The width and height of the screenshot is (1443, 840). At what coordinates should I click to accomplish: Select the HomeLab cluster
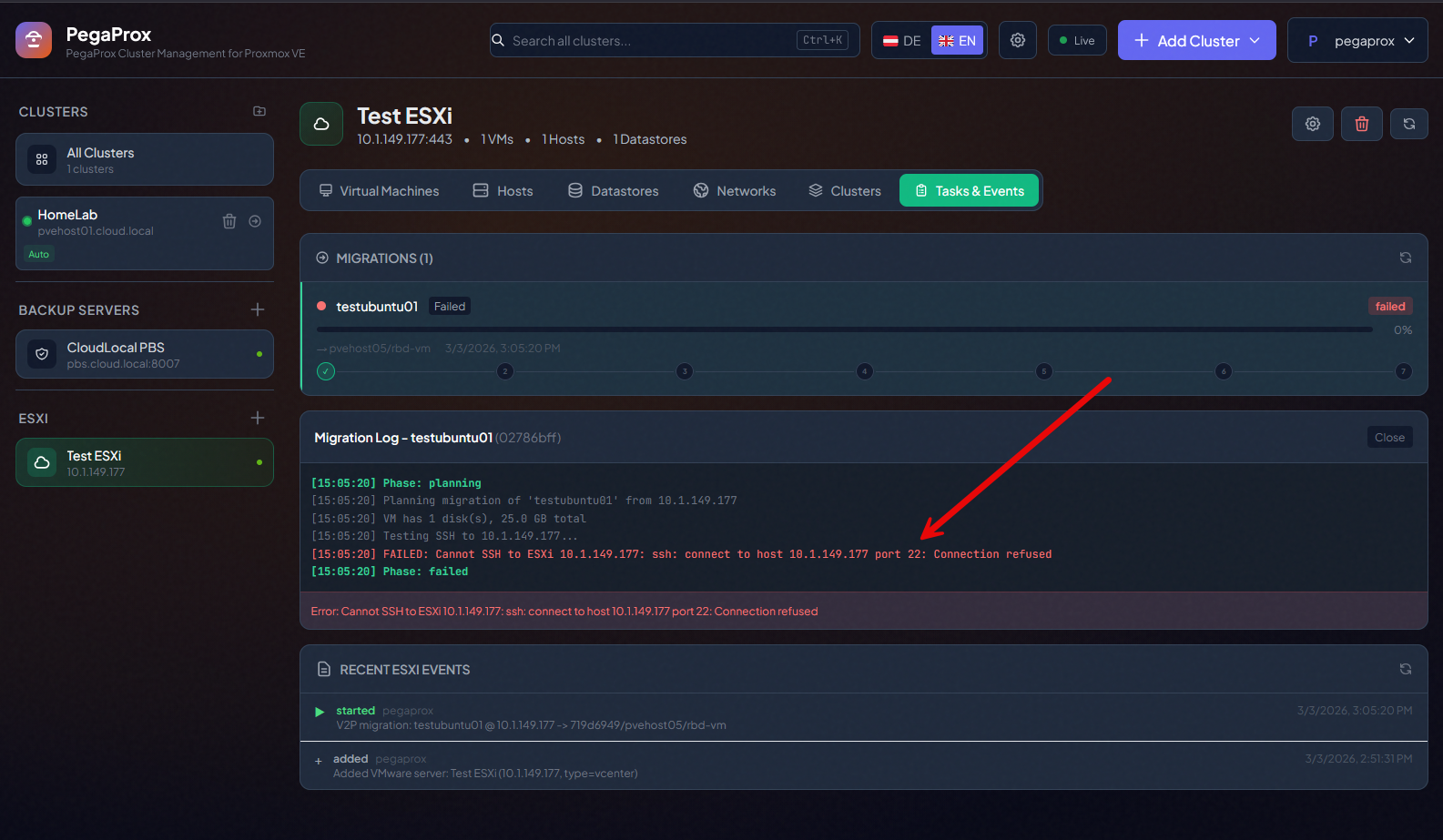[x=145, y=233]
